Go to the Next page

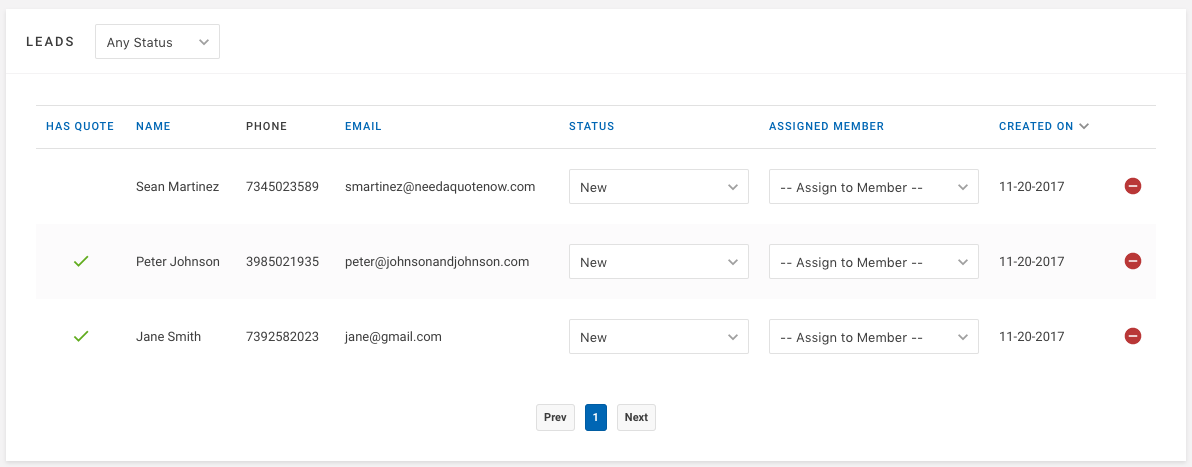[x=636, y=418]
